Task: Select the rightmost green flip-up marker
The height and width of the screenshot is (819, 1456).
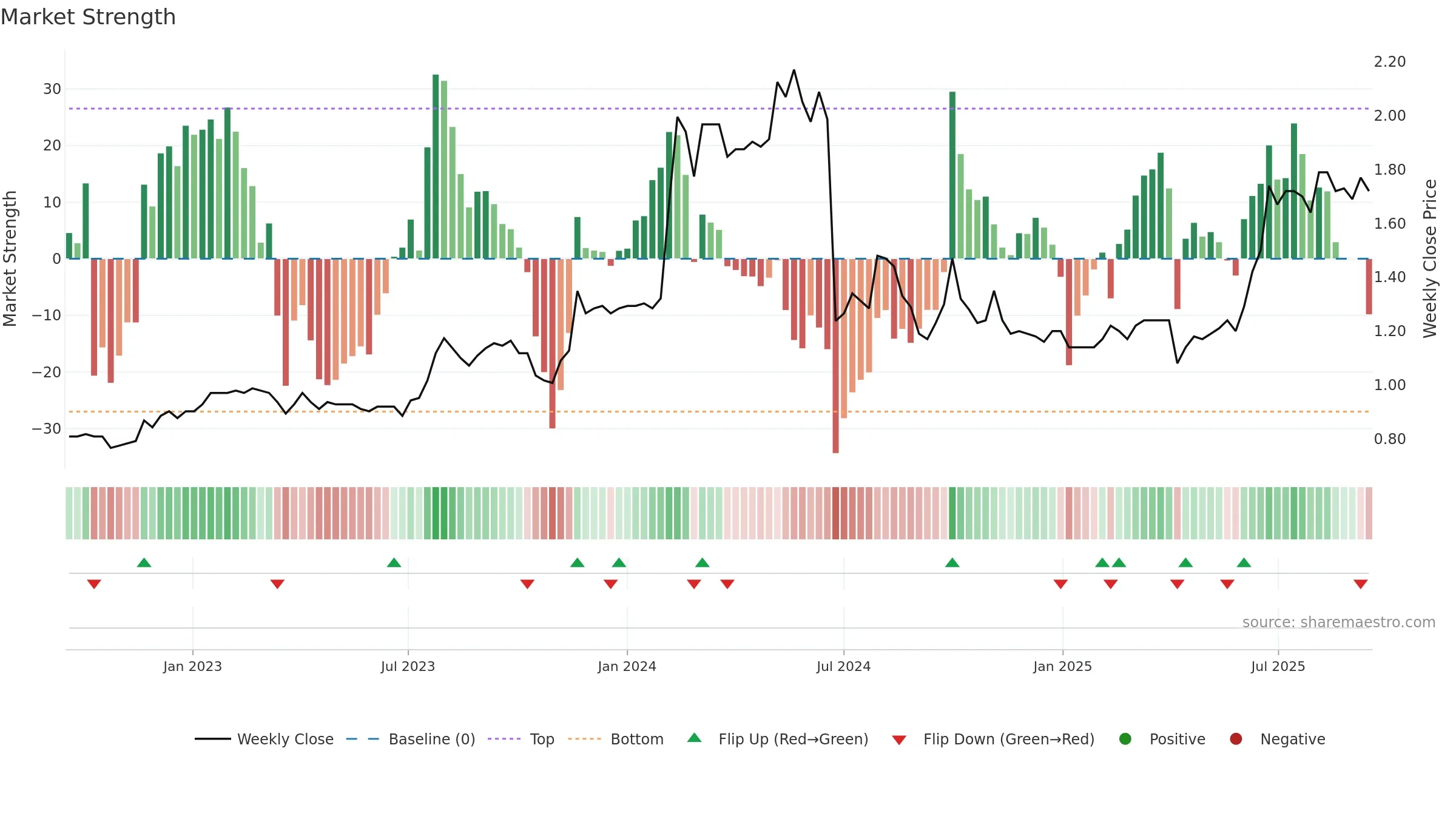Action: point(1244,562)
